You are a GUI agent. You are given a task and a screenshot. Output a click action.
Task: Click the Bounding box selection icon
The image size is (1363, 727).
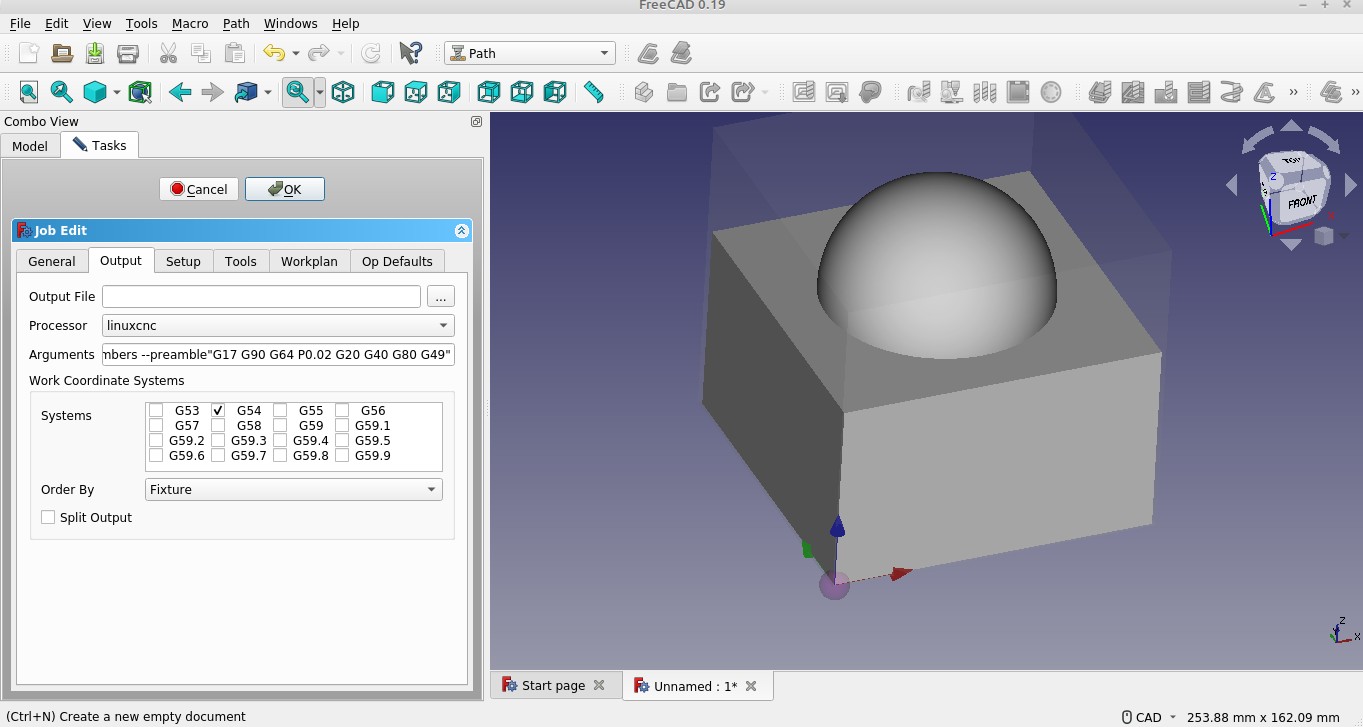pos(140,93)
